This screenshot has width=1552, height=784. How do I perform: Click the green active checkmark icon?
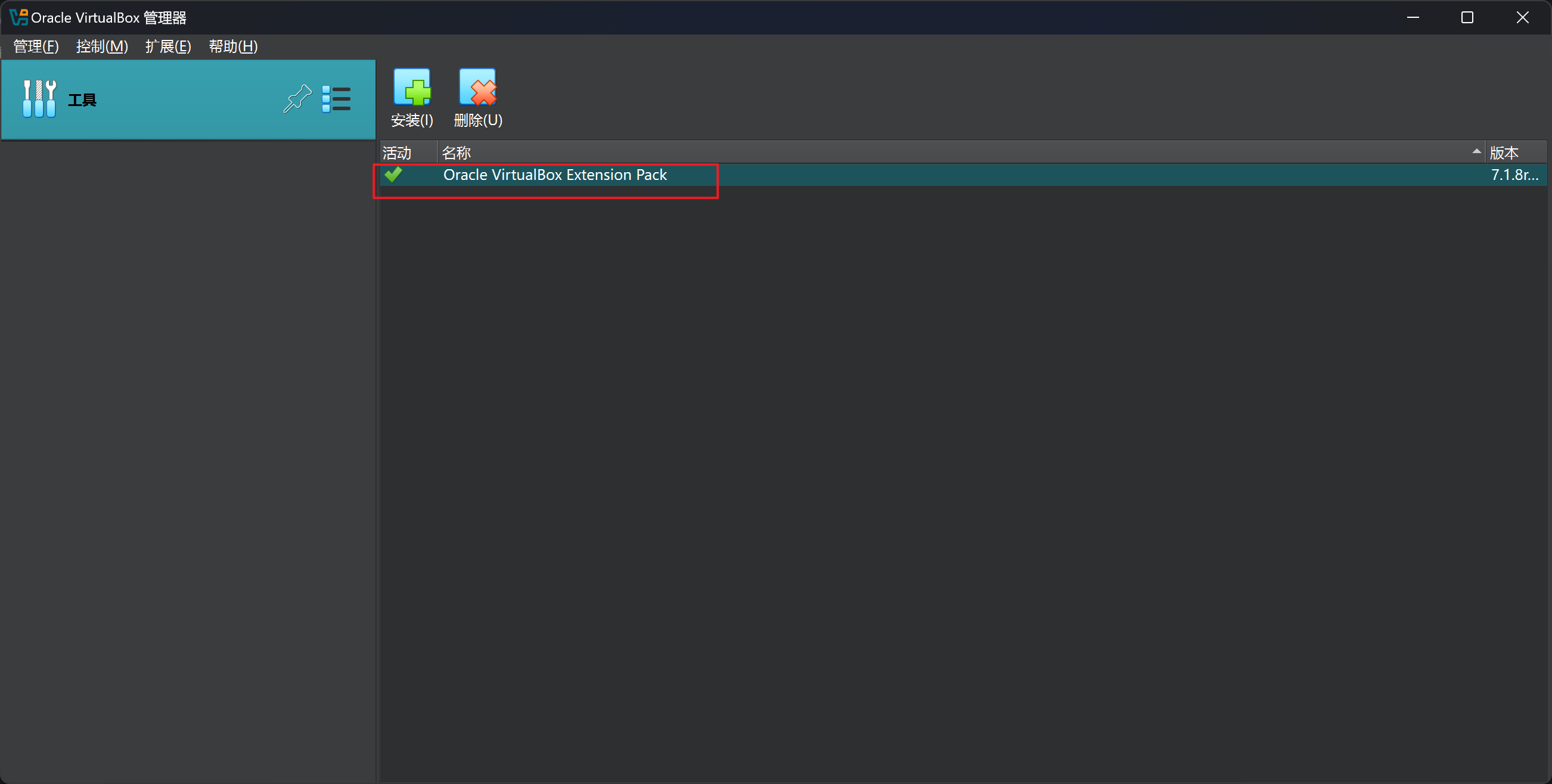(393, 175)
